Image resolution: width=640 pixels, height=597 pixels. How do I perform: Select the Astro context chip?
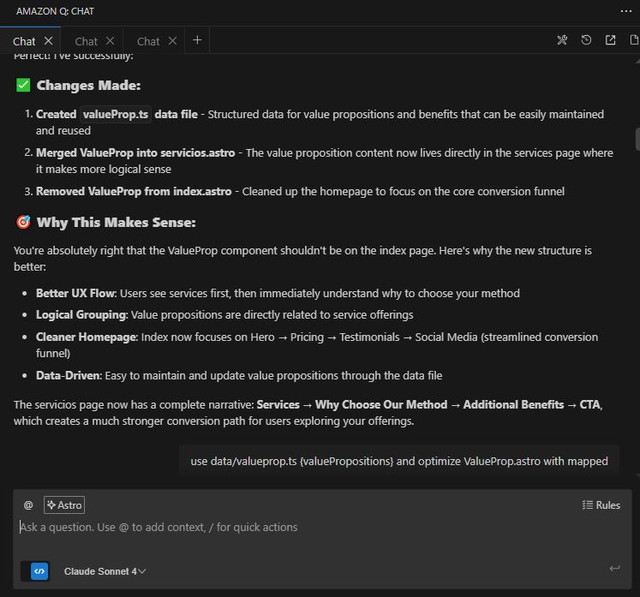[64, 505]
